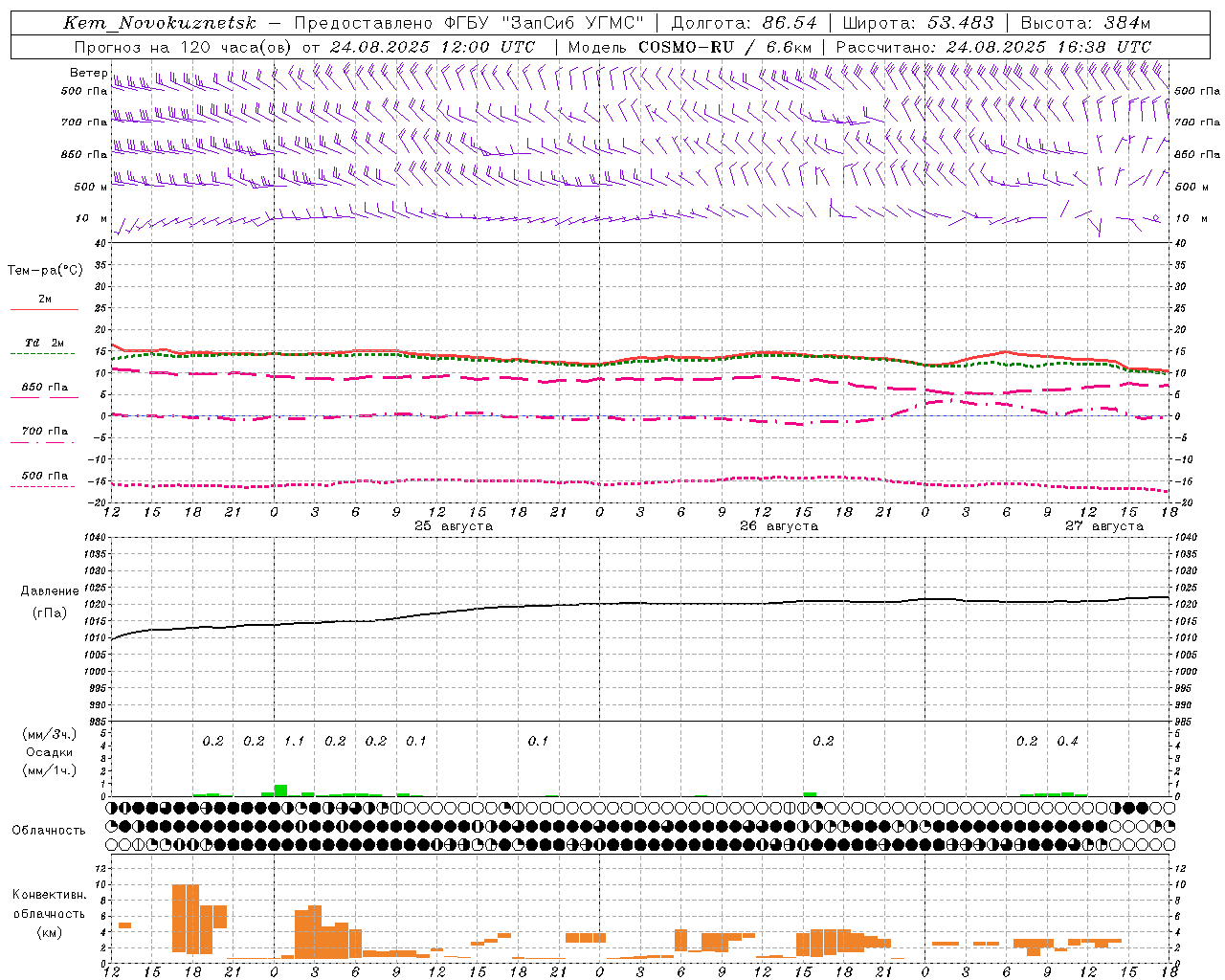Click 'Предоставлено ФГБУ "ЗапСиб УГМС"' text
The height and width of the screenshot is (980, 1225).
pos(469,23)
